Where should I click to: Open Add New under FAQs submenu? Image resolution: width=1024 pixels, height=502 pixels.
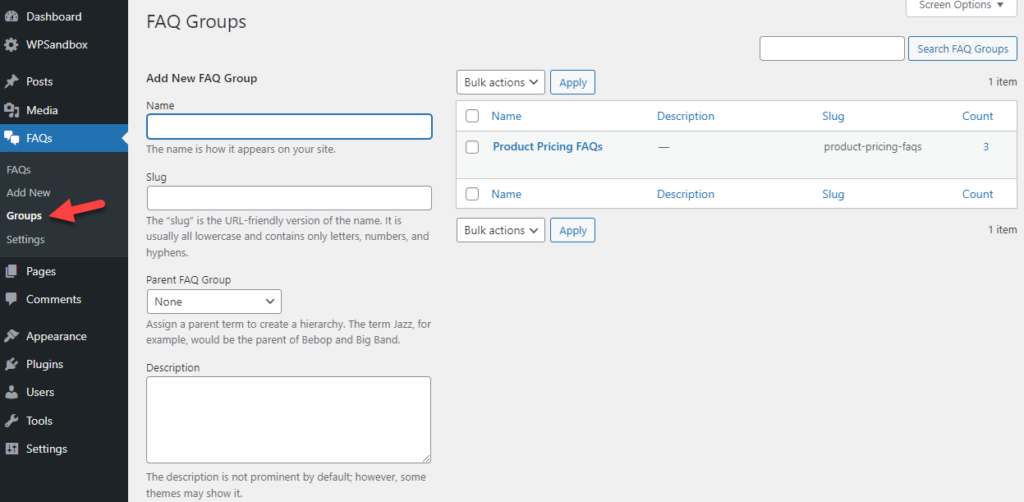[28, 192]
